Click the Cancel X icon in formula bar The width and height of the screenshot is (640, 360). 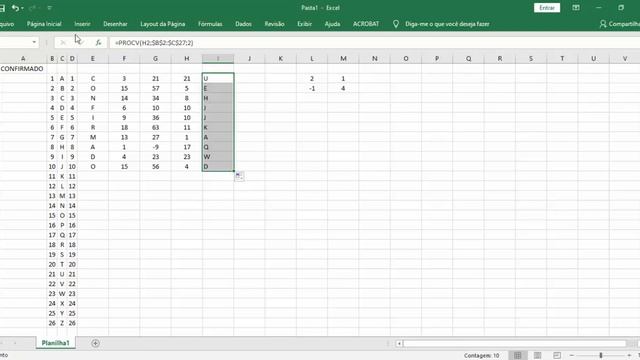(x=62, y=42)
